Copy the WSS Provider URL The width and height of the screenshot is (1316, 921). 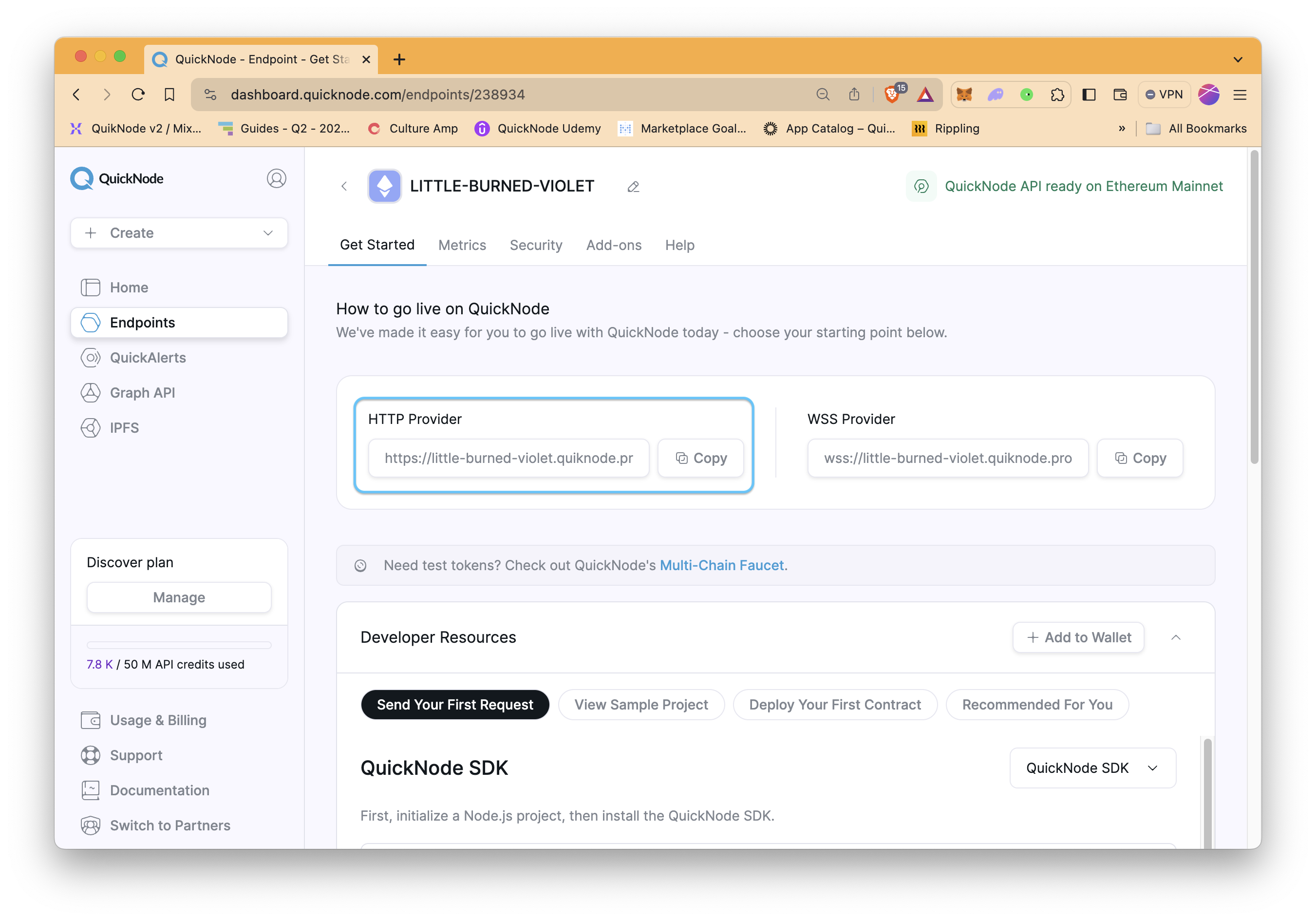pyautogui.click(x=1140, y=458)
